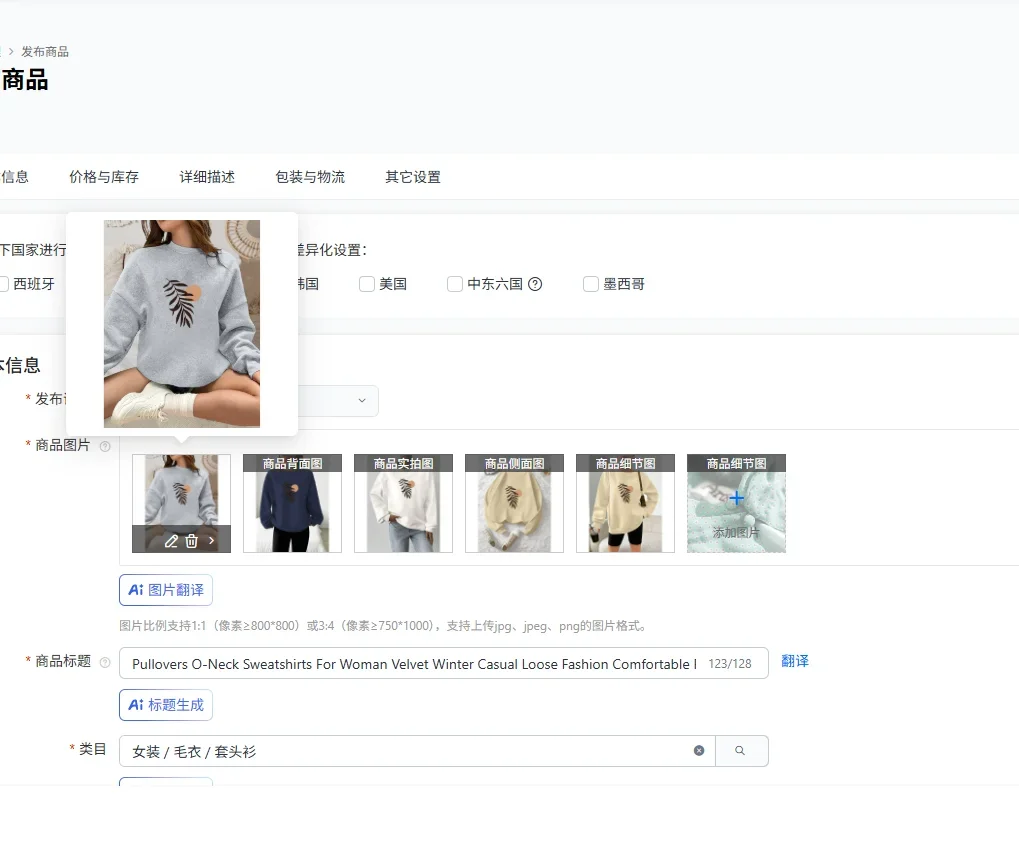Clear the category field using the x icon

pos(699,751)
